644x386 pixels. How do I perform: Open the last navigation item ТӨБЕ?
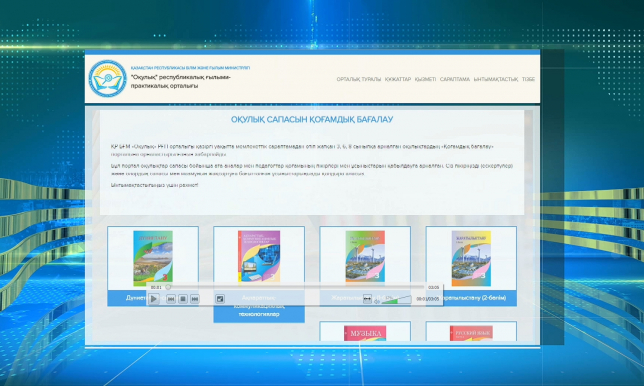click(x=528, y=79)
